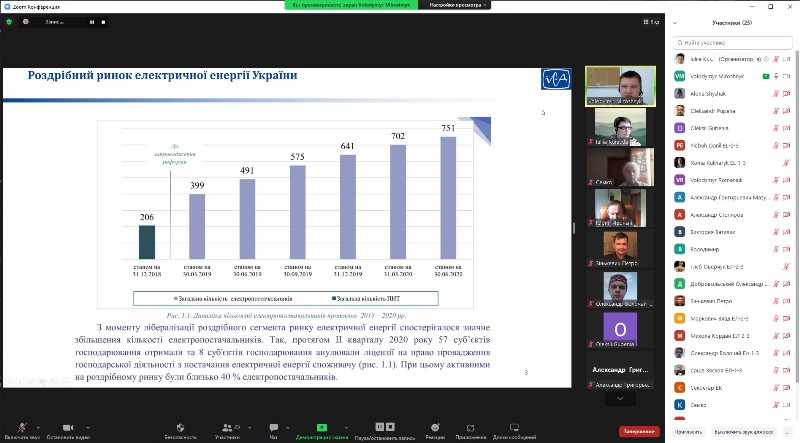Viewport: 800px width, 443px height.
Task: Click slide logo in top-right corner
Action: click(556, 79)
